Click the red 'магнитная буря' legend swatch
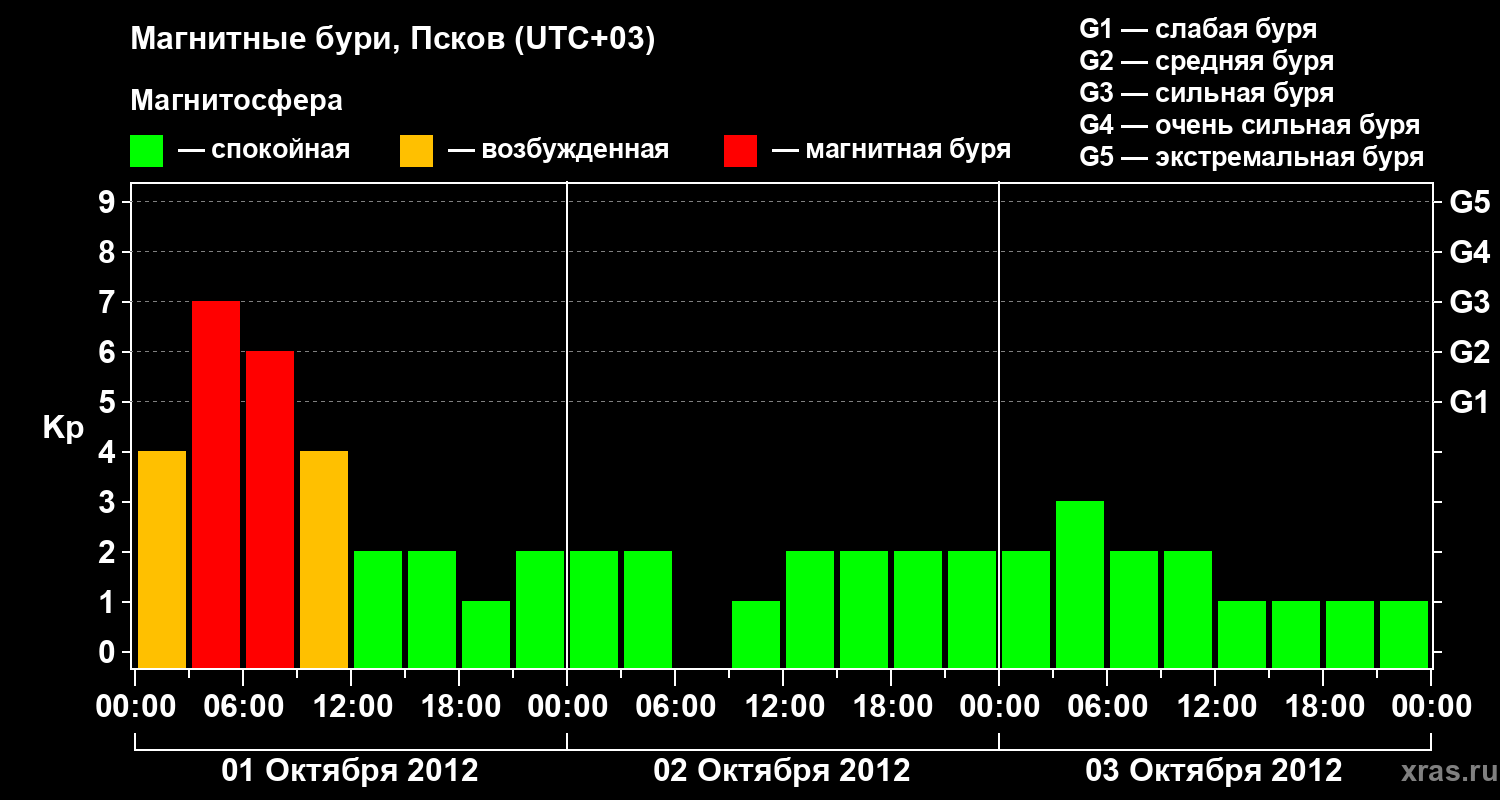1500x800 pixels. coord(740,150)
